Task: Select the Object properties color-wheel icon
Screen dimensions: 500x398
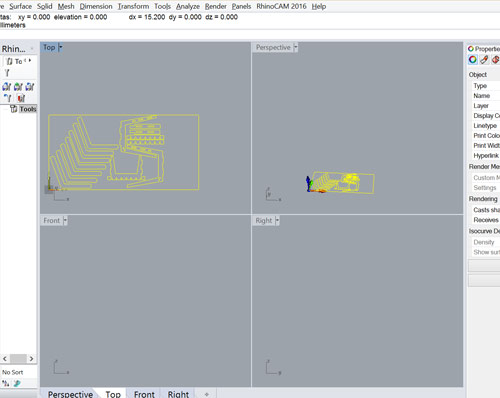Action: pos(473,60)
